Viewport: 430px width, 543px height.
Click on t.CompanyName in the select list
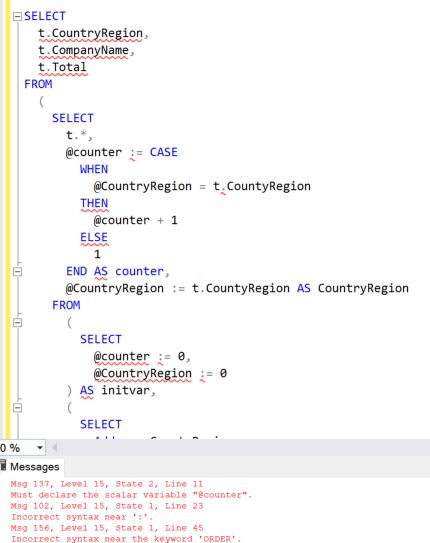[83, 51]
